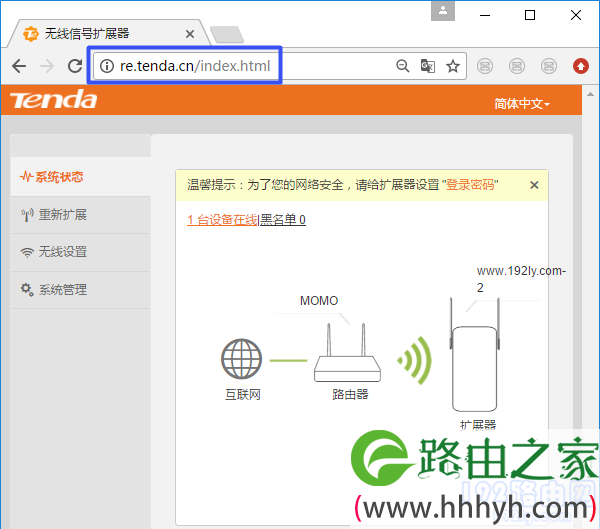Close the 无线信号扩展器 browser tab
This screenshot has width=600, height=529.
190,34
